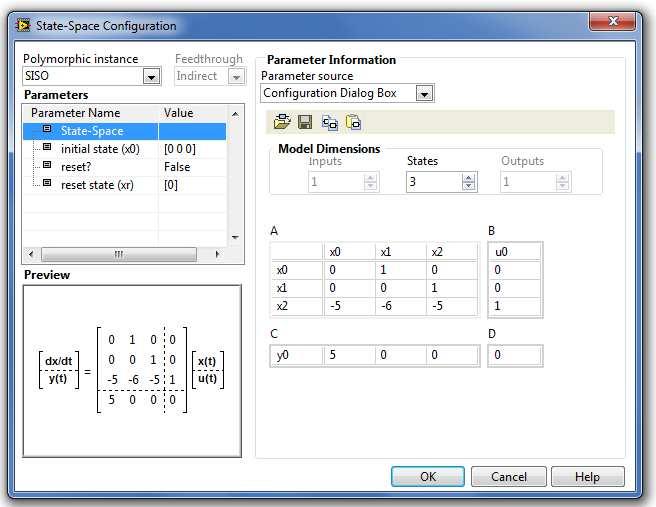Screen dimensions: 656x507
Task: Click matrix A cell row x2 column x2
Action: [x=452, y=306]
